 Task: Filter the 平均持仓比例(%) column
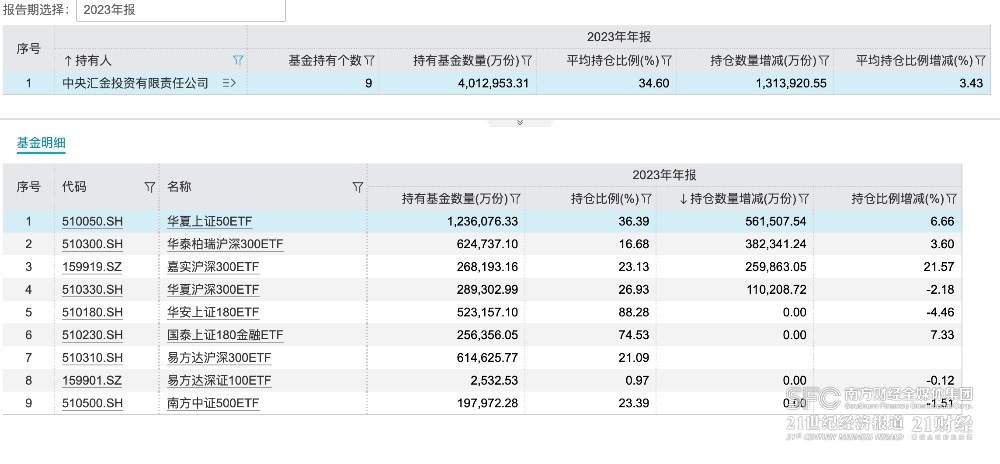coord(667,61)
